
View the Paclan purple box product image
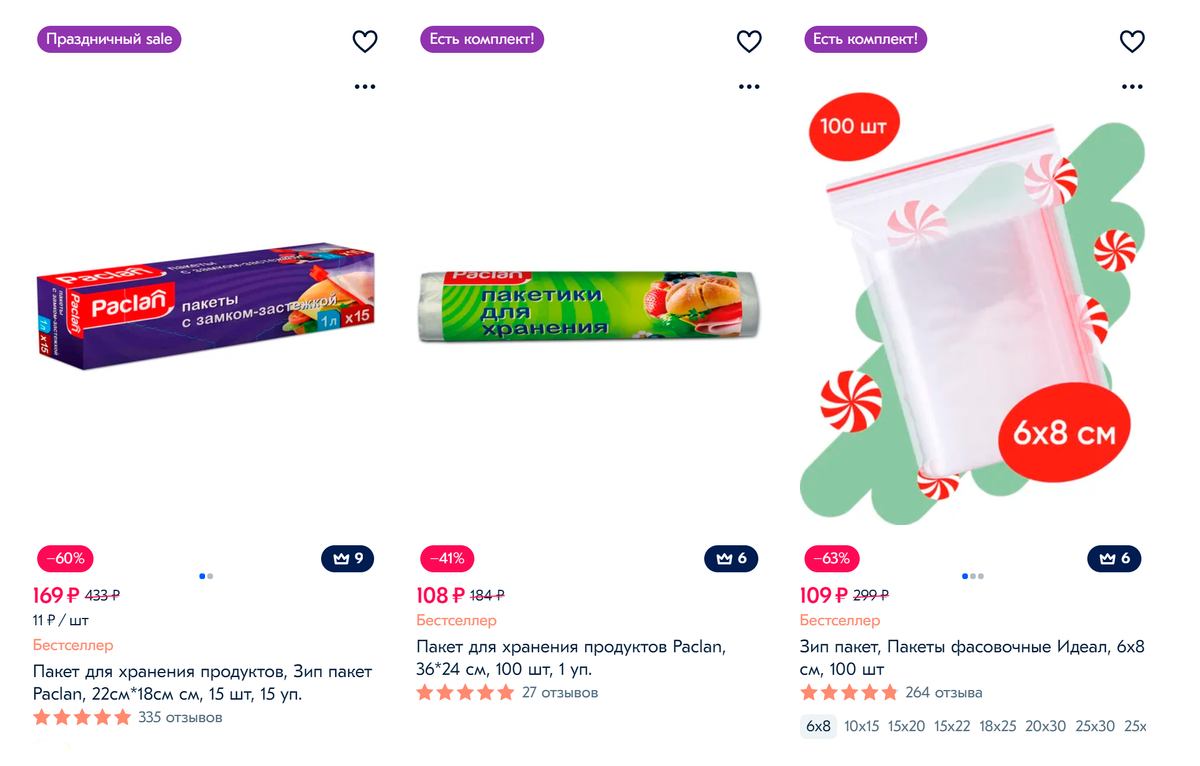coord(205,307)
